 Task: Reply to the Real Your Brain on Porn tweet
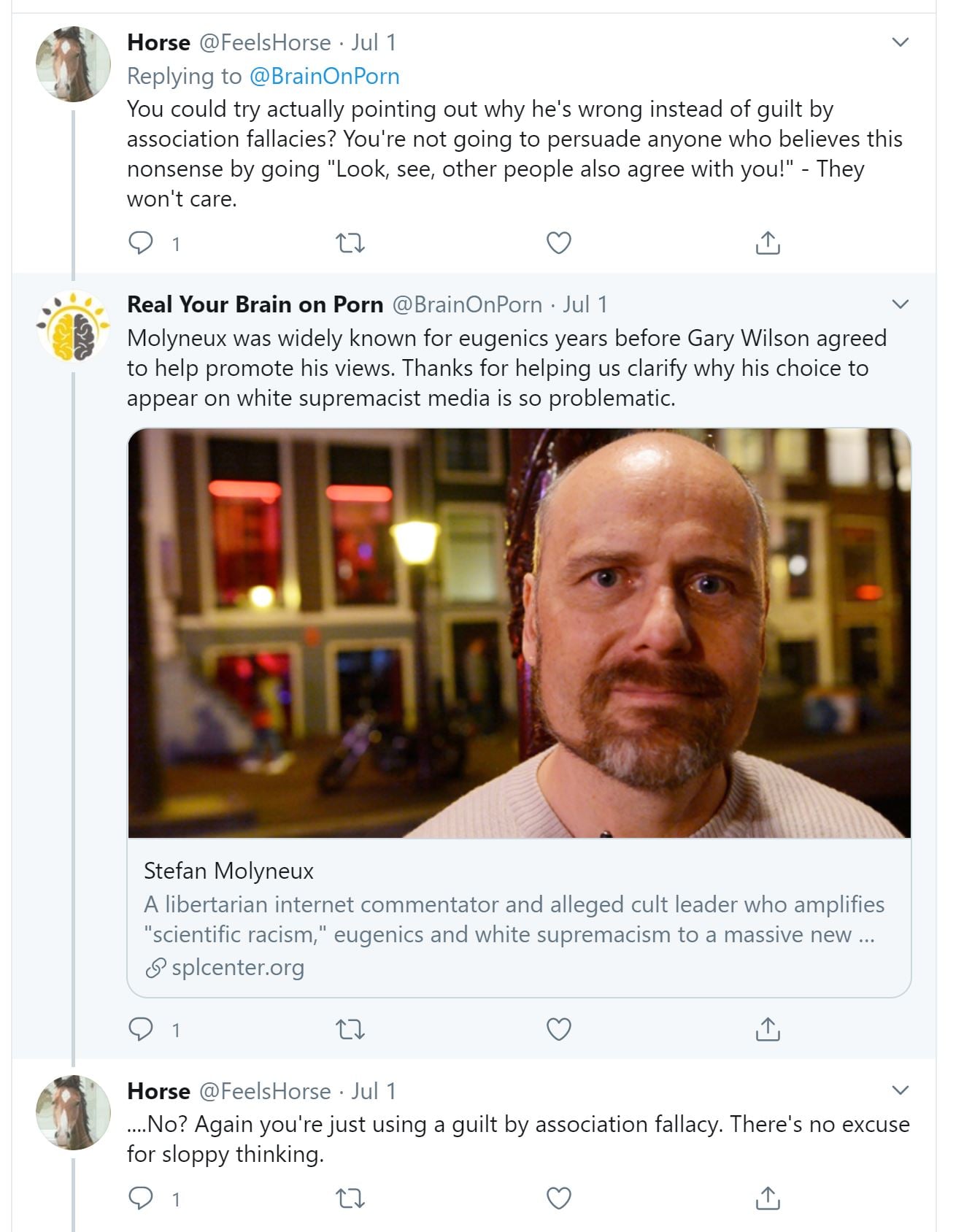tap(140, 1029)
